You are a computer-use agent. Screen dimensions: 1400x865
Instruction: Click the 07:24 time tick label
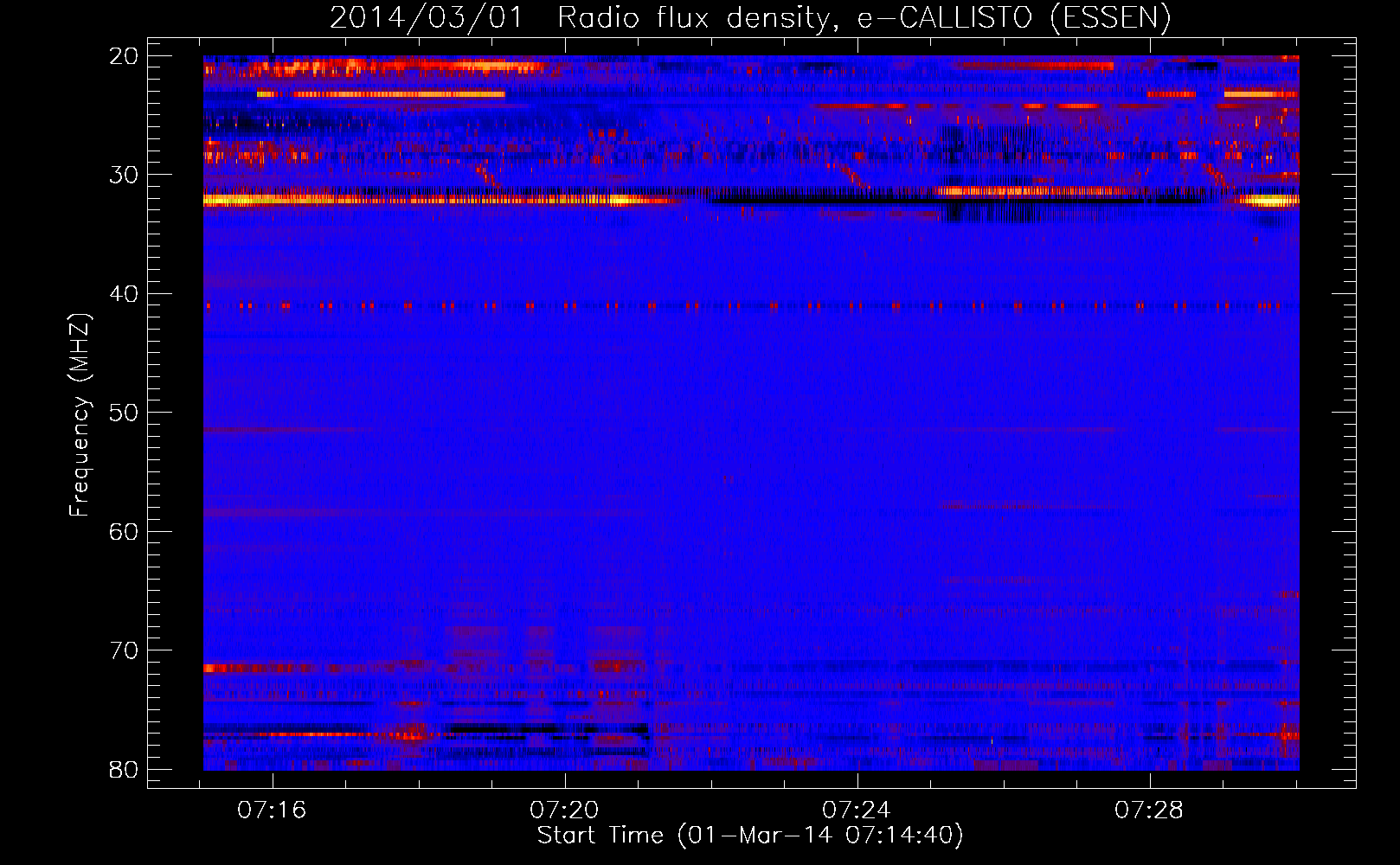tap(857, 811)
